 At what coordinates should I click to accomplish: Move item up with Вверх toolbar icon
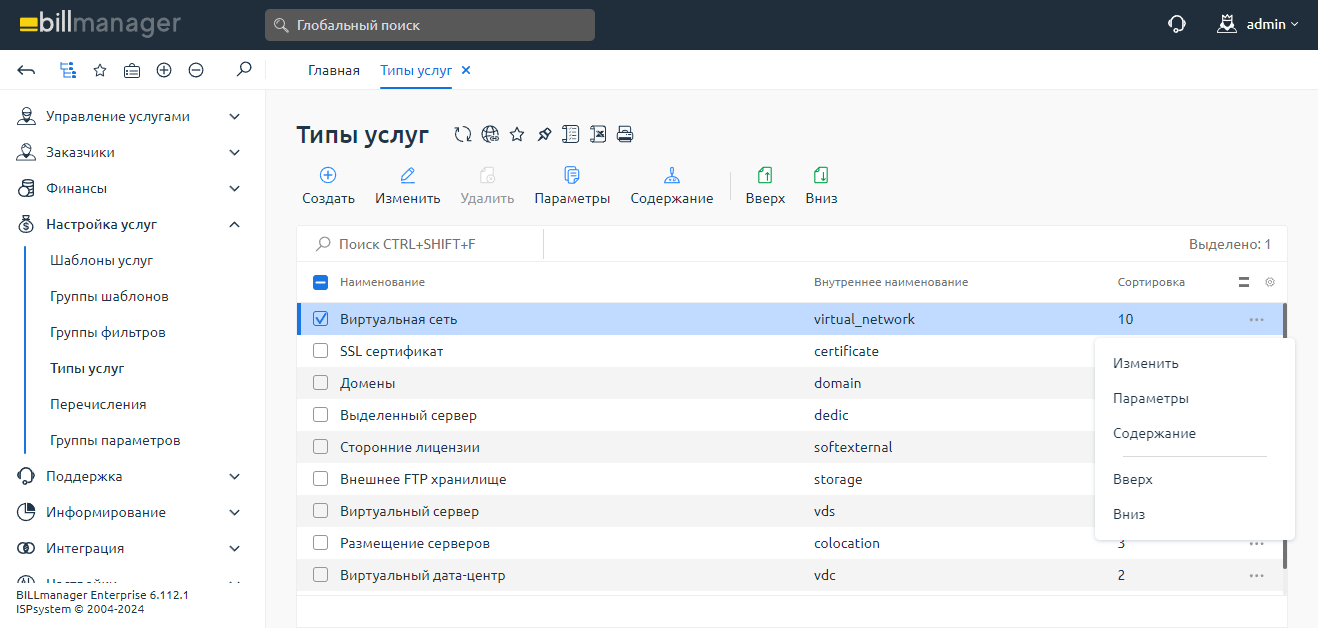pos(765,185)
